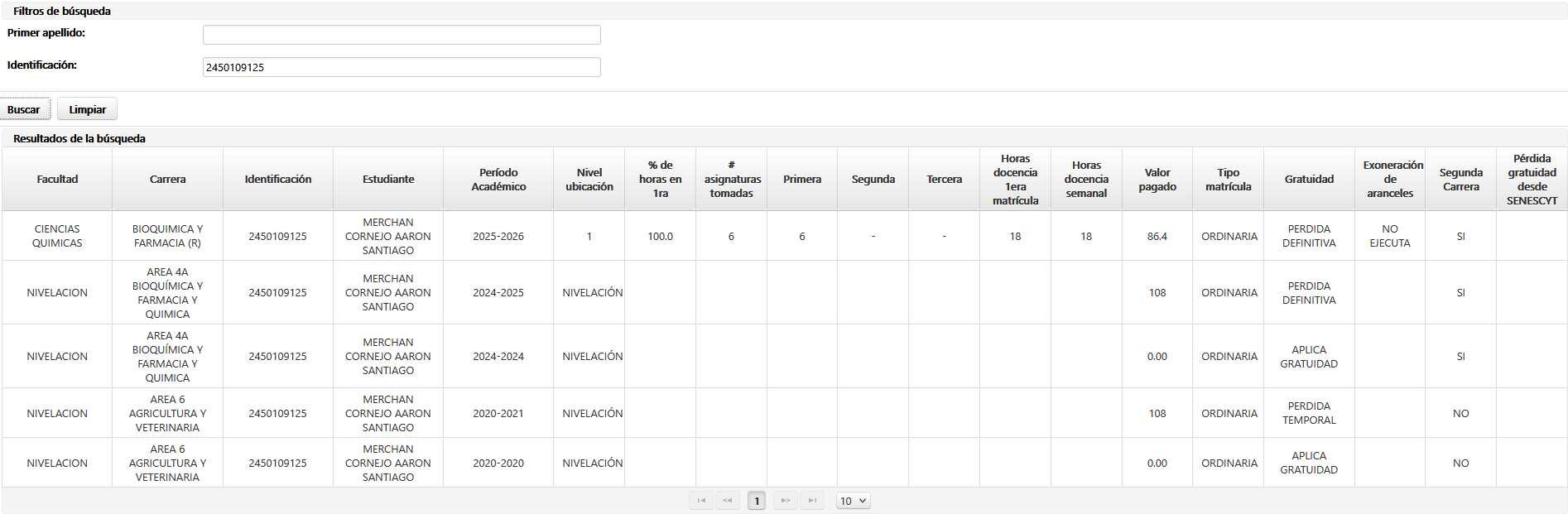Sort by Carrera column header

click(x=167, y=180)
